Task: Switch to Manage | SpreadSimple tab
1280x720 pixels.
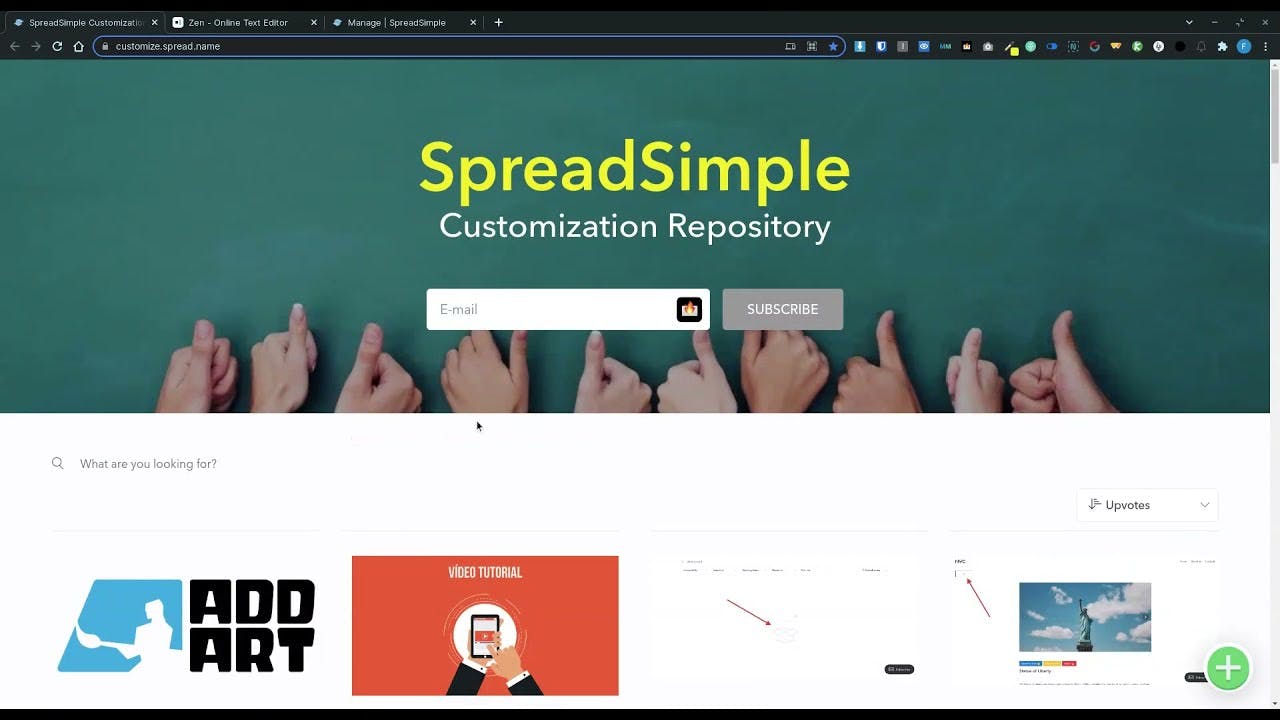Action: pyautogui.click(x=403, y=22)
